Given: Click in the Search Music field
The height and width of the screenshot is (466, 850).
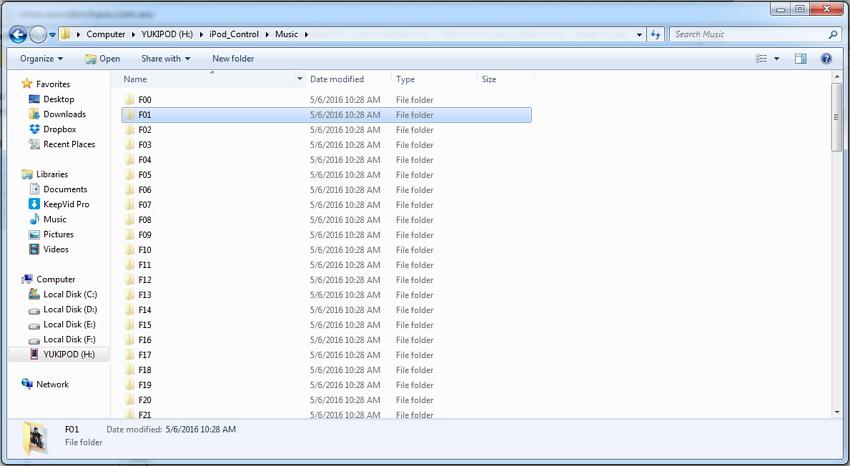Looking at the screenshot, I should point(748,34).
